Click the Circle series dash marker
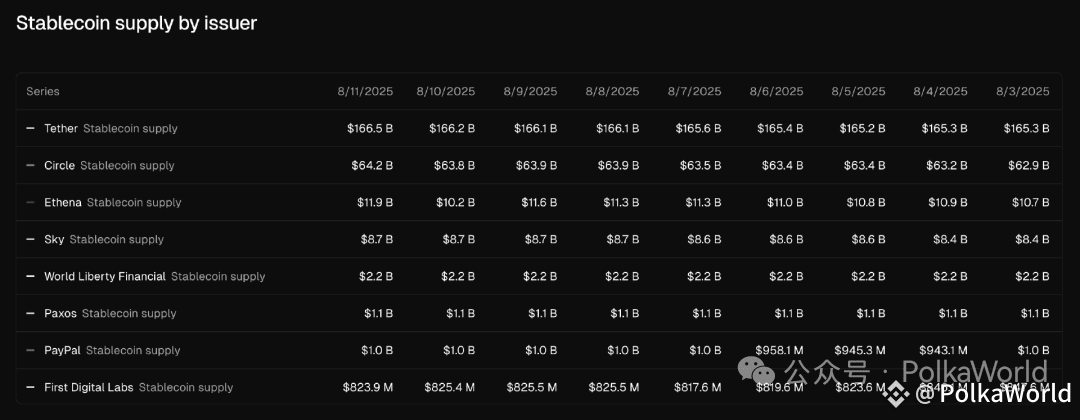This screenshot has height=420, width=1080. click(30, 165)
